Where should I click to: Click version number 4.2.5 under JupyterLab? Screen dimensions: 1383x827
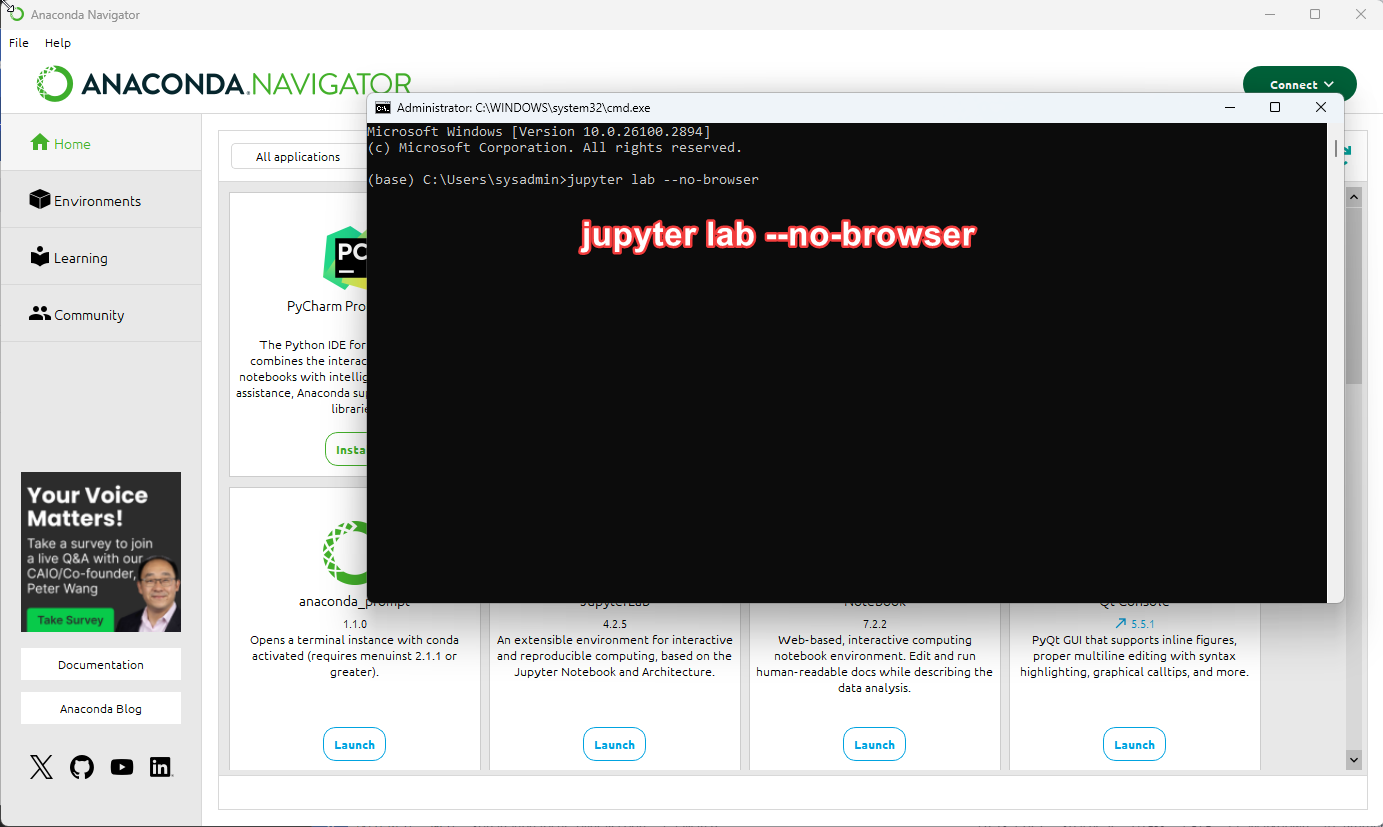point(614,624)
